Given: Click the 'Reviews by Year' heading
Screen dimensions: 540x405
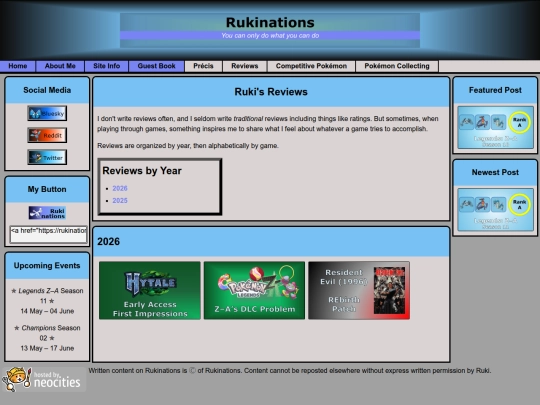Looking at the screenshot, I should click(142, 171).
